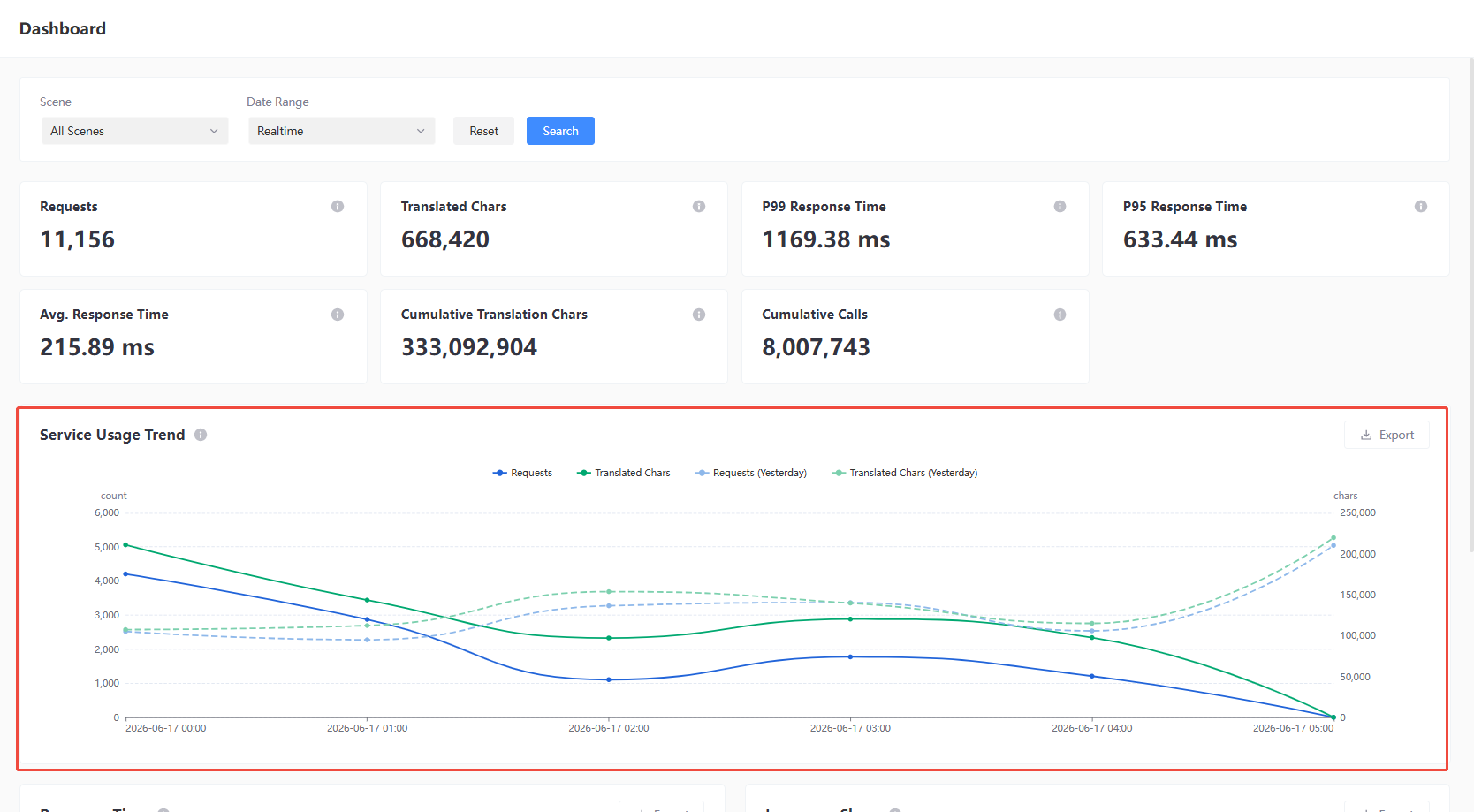
Task: Toggle Translated Chars legend series
Action: pos(624,473)
